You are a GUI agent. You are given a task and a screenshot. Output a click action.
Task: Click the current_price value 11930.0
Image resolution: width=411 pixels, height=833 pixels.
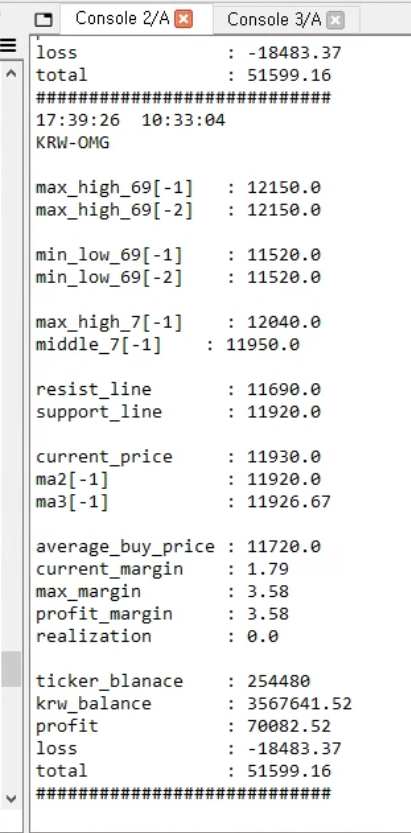284,457
